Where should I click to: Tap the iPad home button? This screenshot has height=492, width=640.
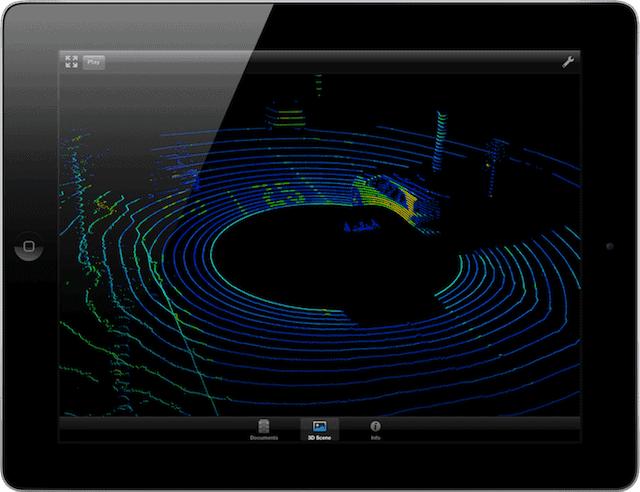point(29,246)
